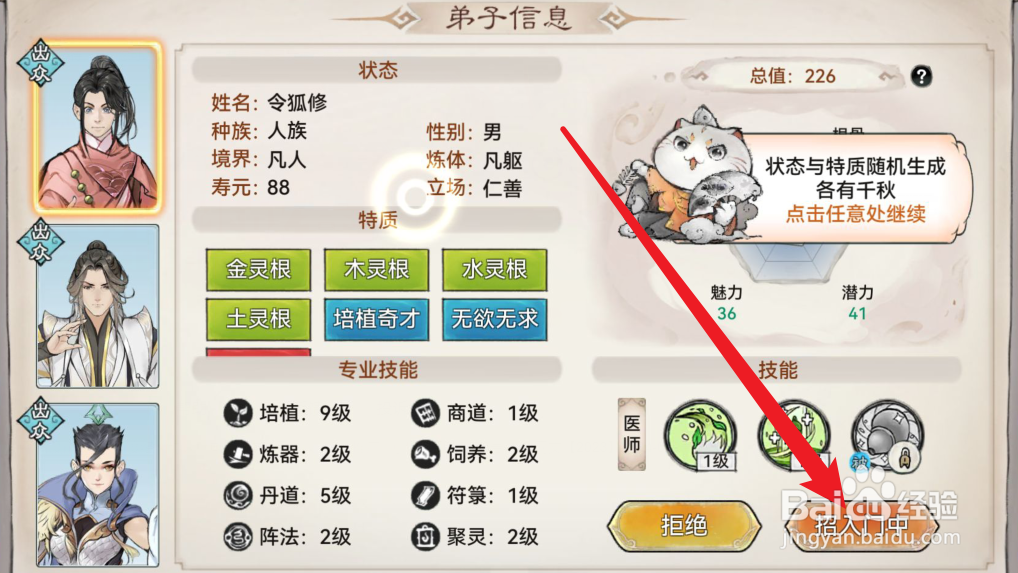Tap the 金灵根 trait tag
Image resolution: width=1018 pixels, height=573 pixels.
[258, 269]
